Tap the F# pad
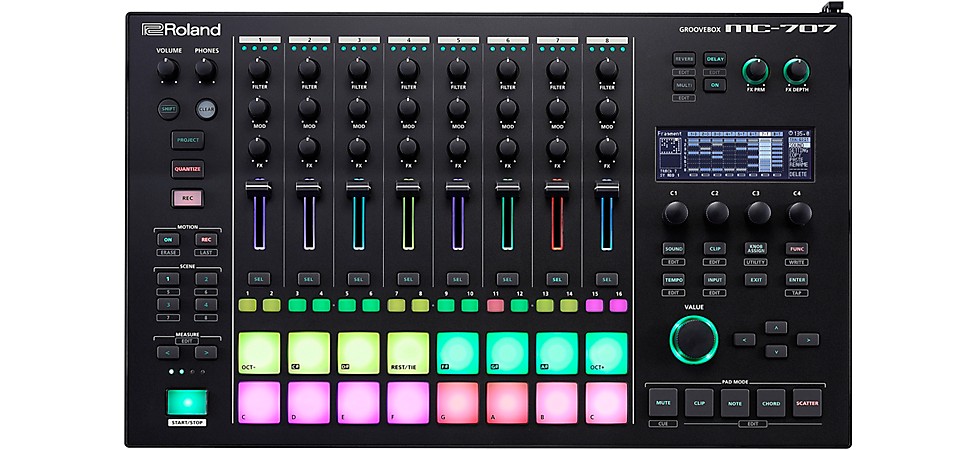This screenshot has width=976, height=450. point(458,353)
